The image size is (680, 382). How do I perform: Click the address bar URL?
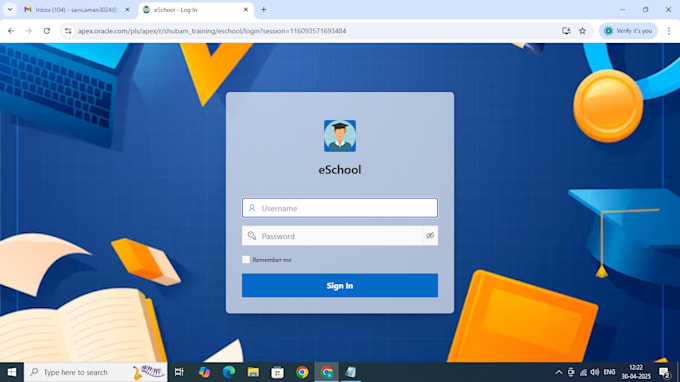pos(212,31)
